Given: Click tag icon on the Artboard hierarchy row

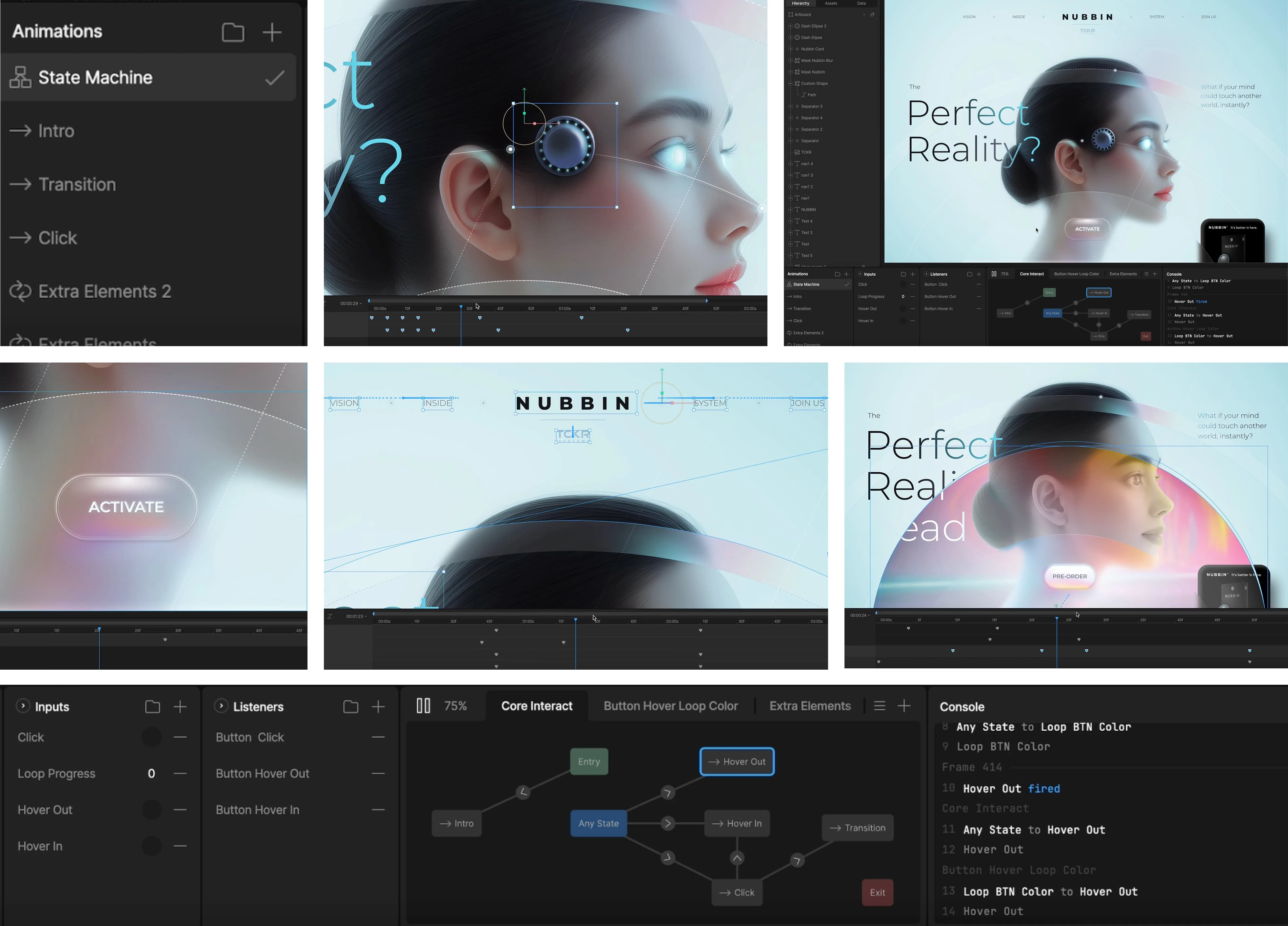Looking at the screenshot, I should (872, 15).
